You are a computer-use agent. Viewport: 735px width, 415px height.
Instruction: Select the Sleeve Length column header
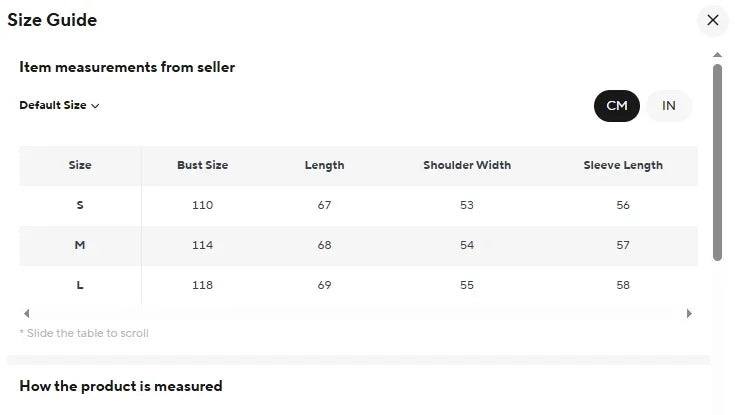(x=623, y=165)
